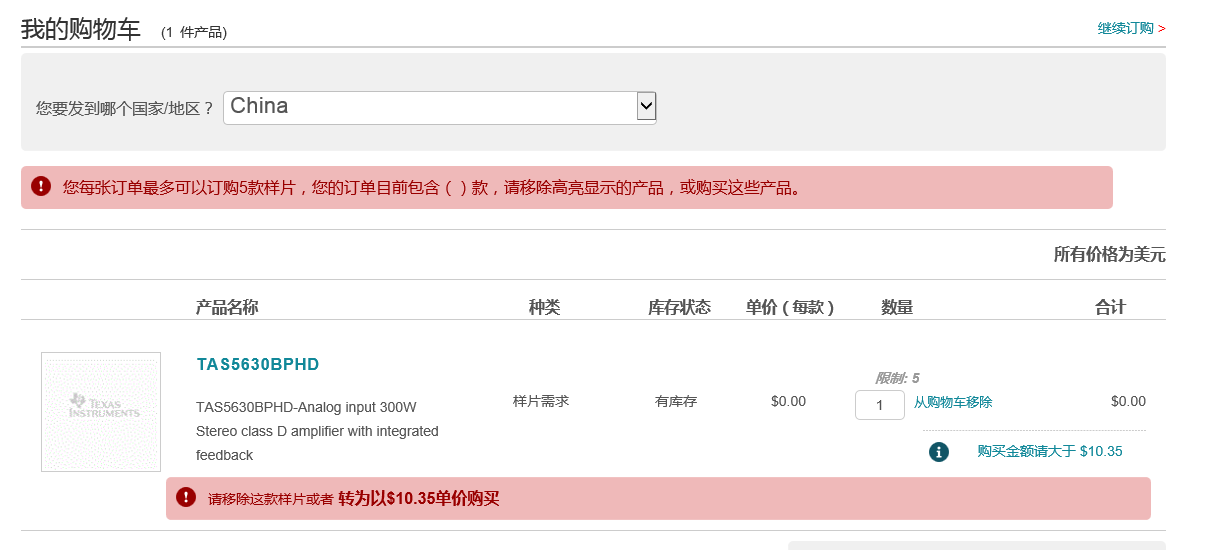Click the 合计 column header
The height and width of the screenshot is (550, 1220).
coord(1110,307)
